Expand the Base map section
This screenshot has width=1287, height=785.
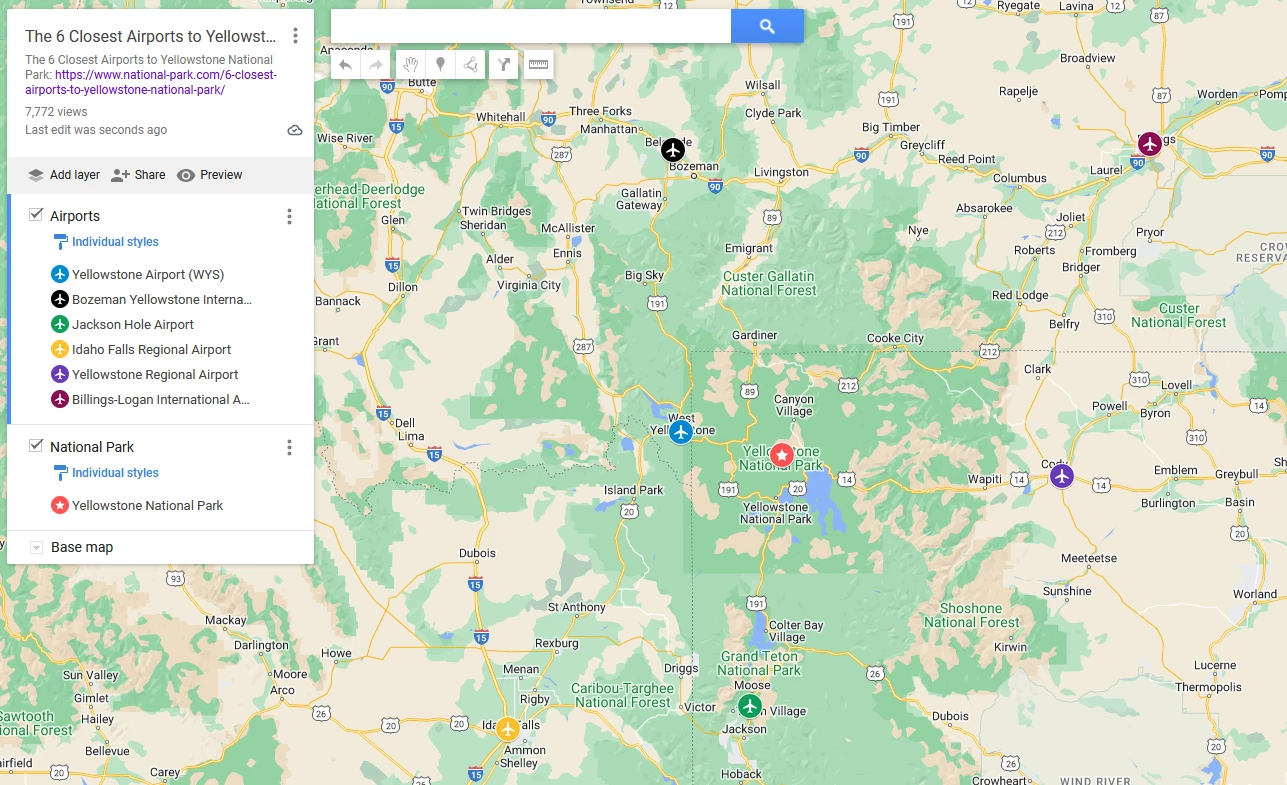(x=37, y=547)
